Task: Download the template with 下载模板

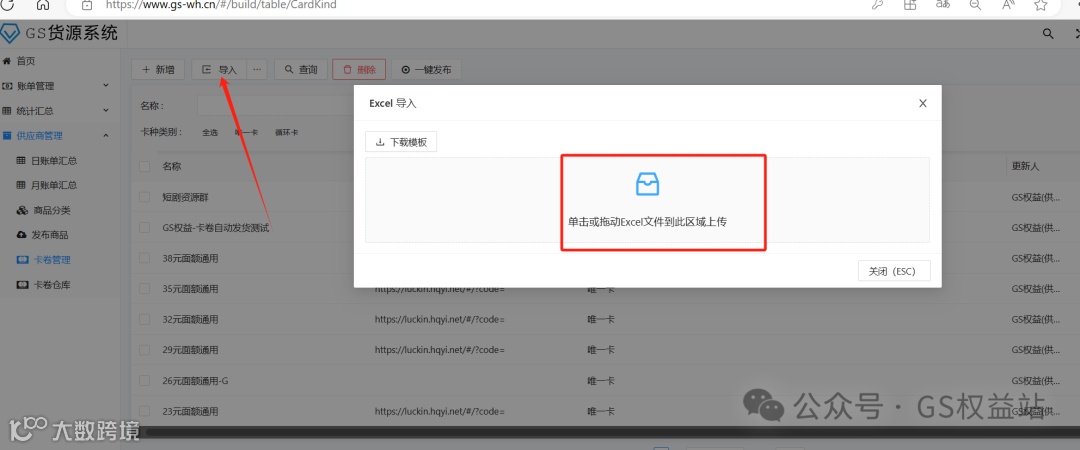Action: pyautogui.click(x=401, y=142)
